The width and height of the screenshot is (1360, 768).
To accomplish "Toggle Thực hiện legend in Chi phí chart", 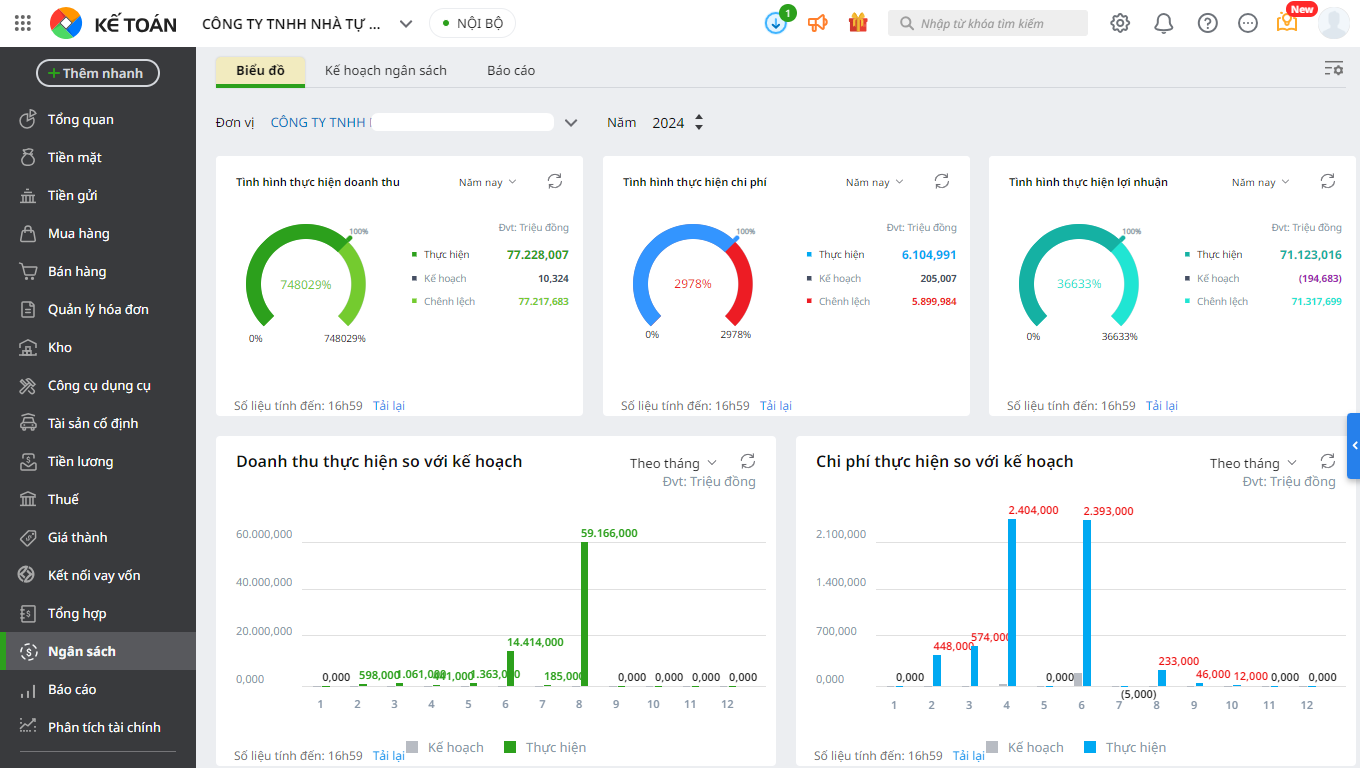I will pyautogui.click(x=1125, y=747).
